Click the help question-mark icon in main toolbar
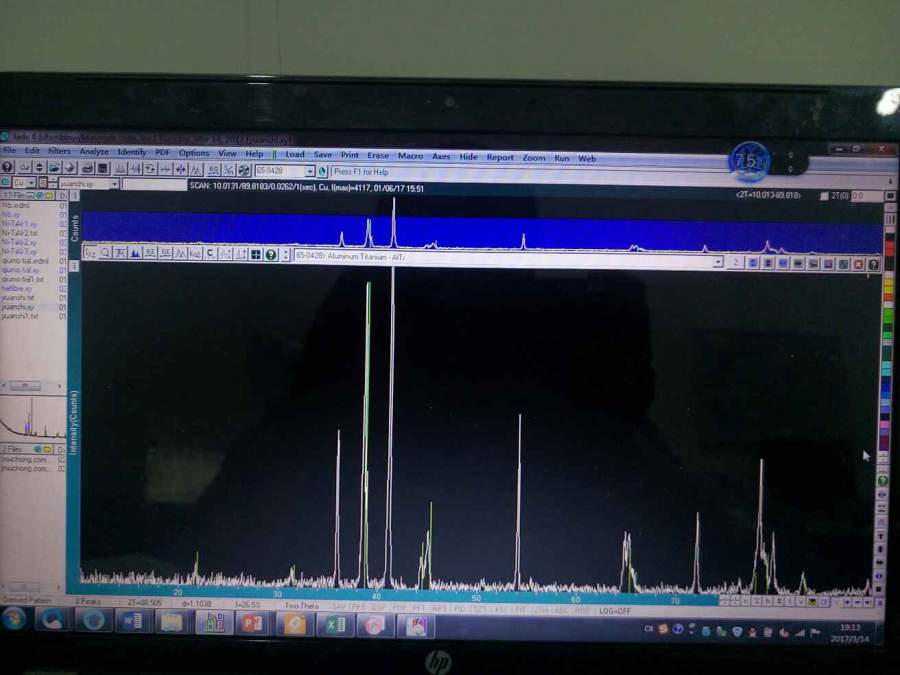 click(x=7, y=167)
